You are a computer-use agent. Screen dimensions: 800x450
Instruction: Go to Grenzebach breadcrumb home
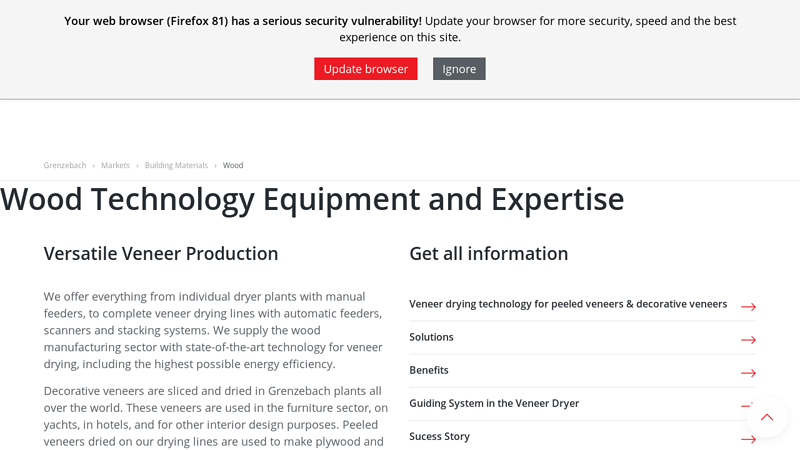tap(65, 165)
